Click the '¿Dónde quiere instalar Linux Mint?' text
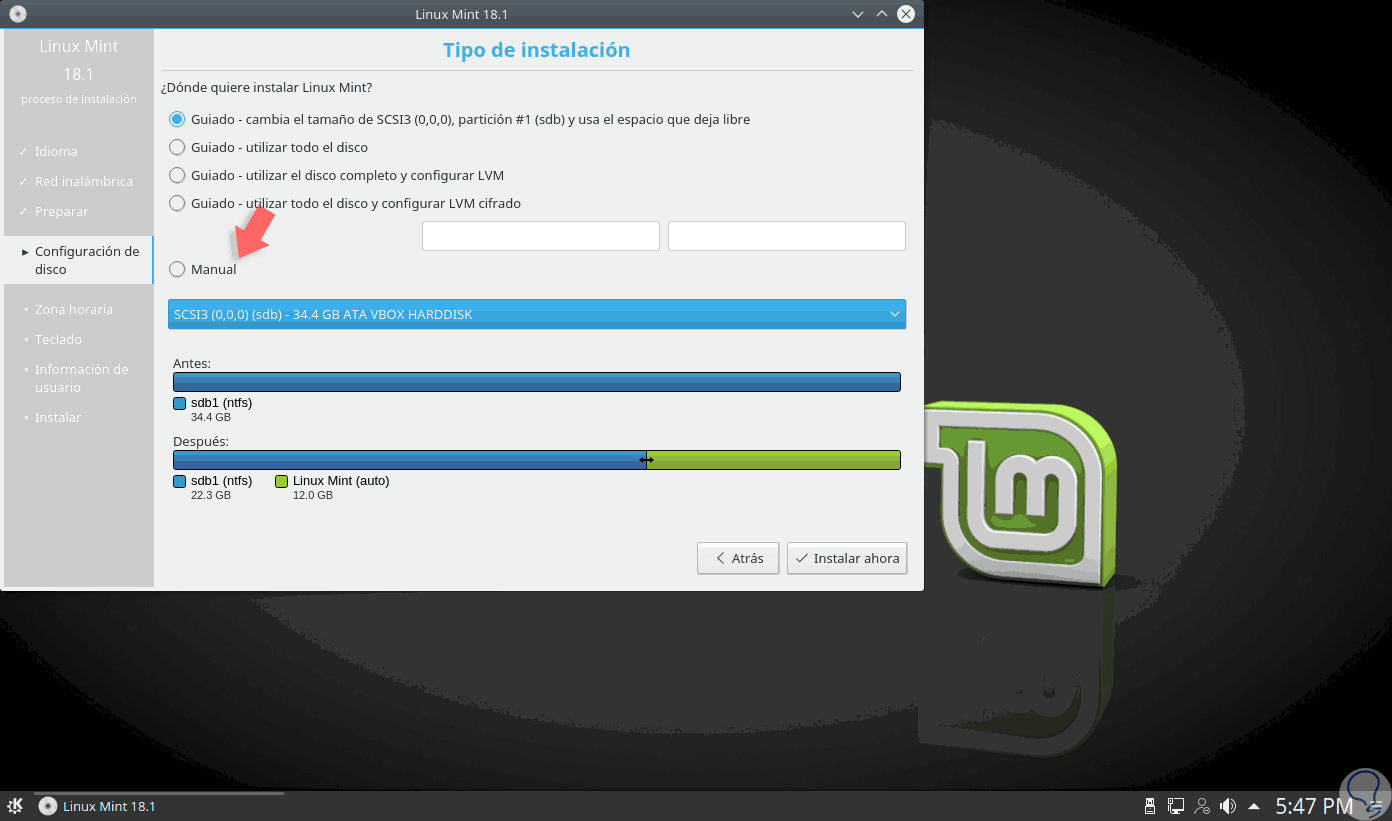 [267, 88]
